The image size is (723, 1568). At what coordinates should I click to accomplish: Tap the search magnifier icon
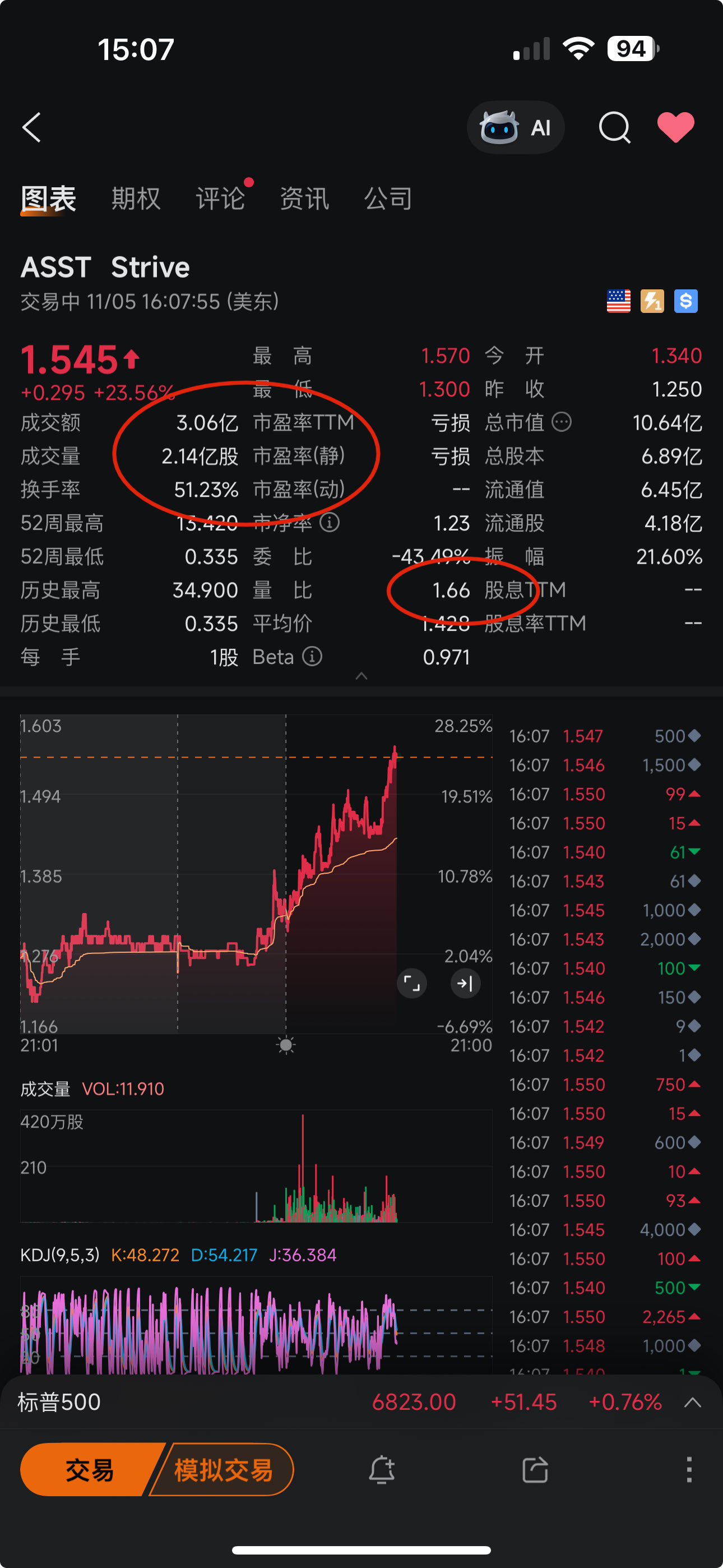[x=614, y=127]
